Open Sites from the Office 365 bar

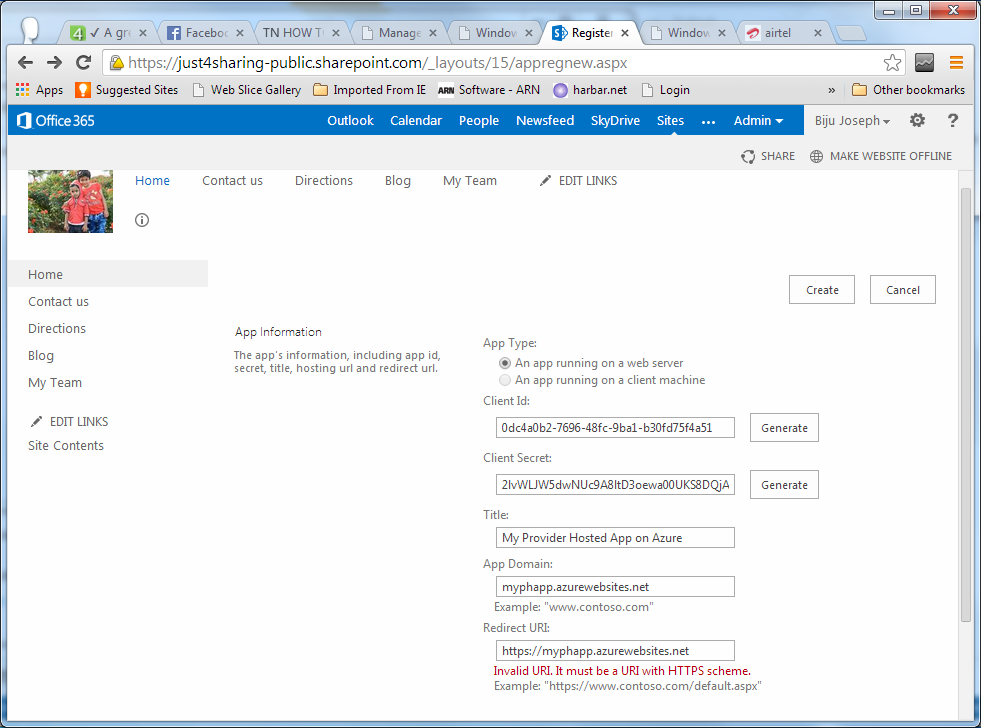pos(670,121)
